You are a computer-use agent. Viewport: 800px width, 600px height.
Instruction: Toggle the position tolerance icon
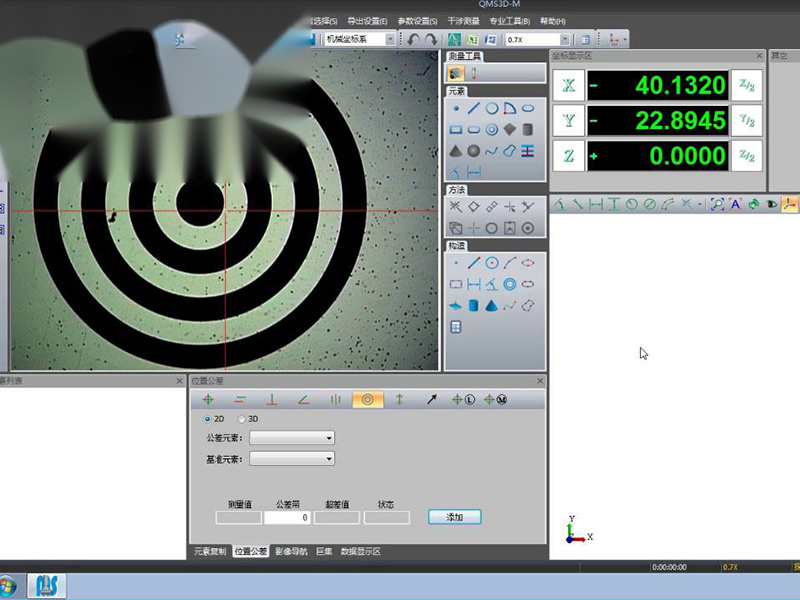click(x=208, y=399)
